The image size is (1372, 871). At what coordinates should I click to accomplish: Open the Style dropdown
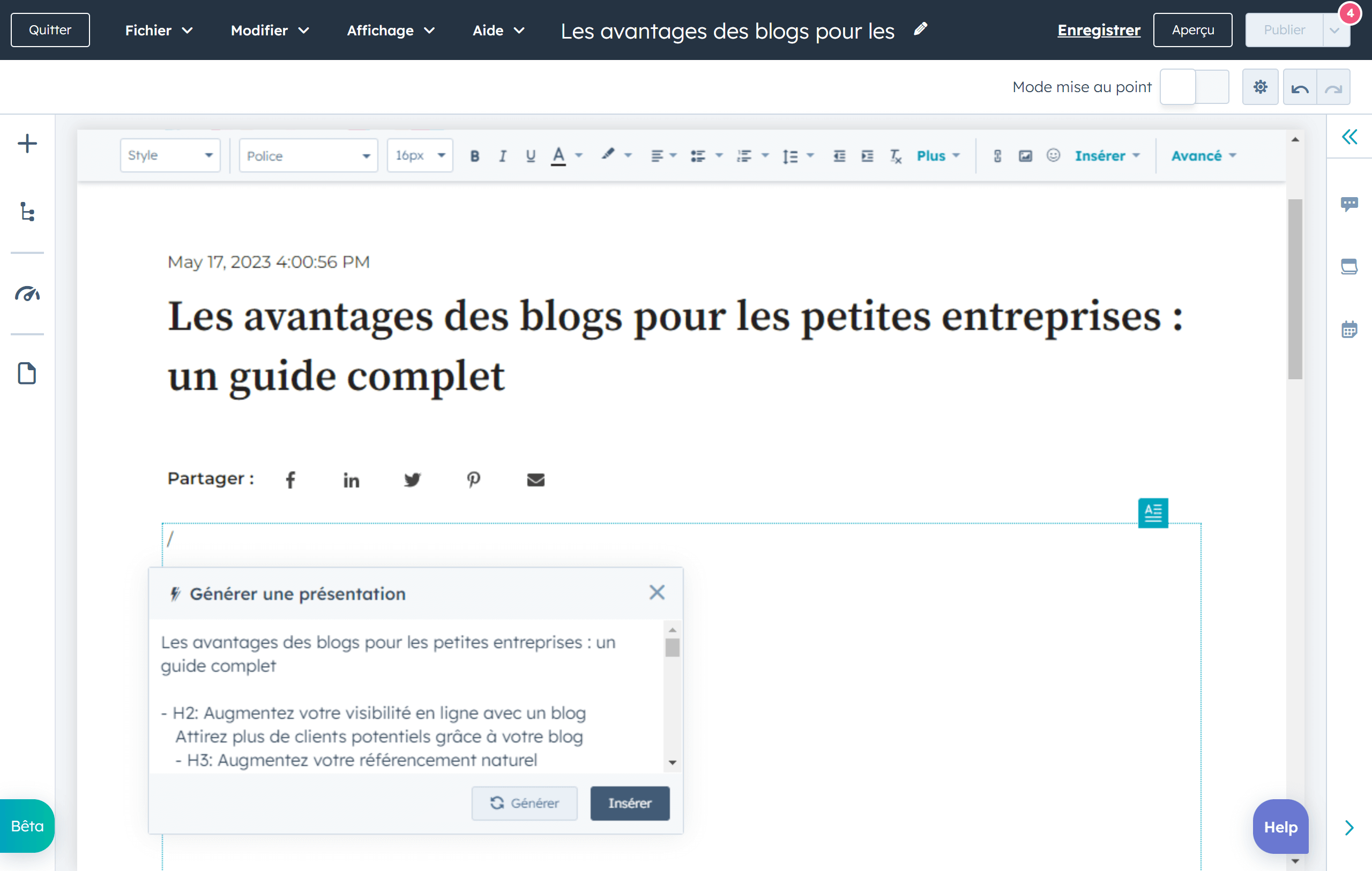[x=170, y=155]
